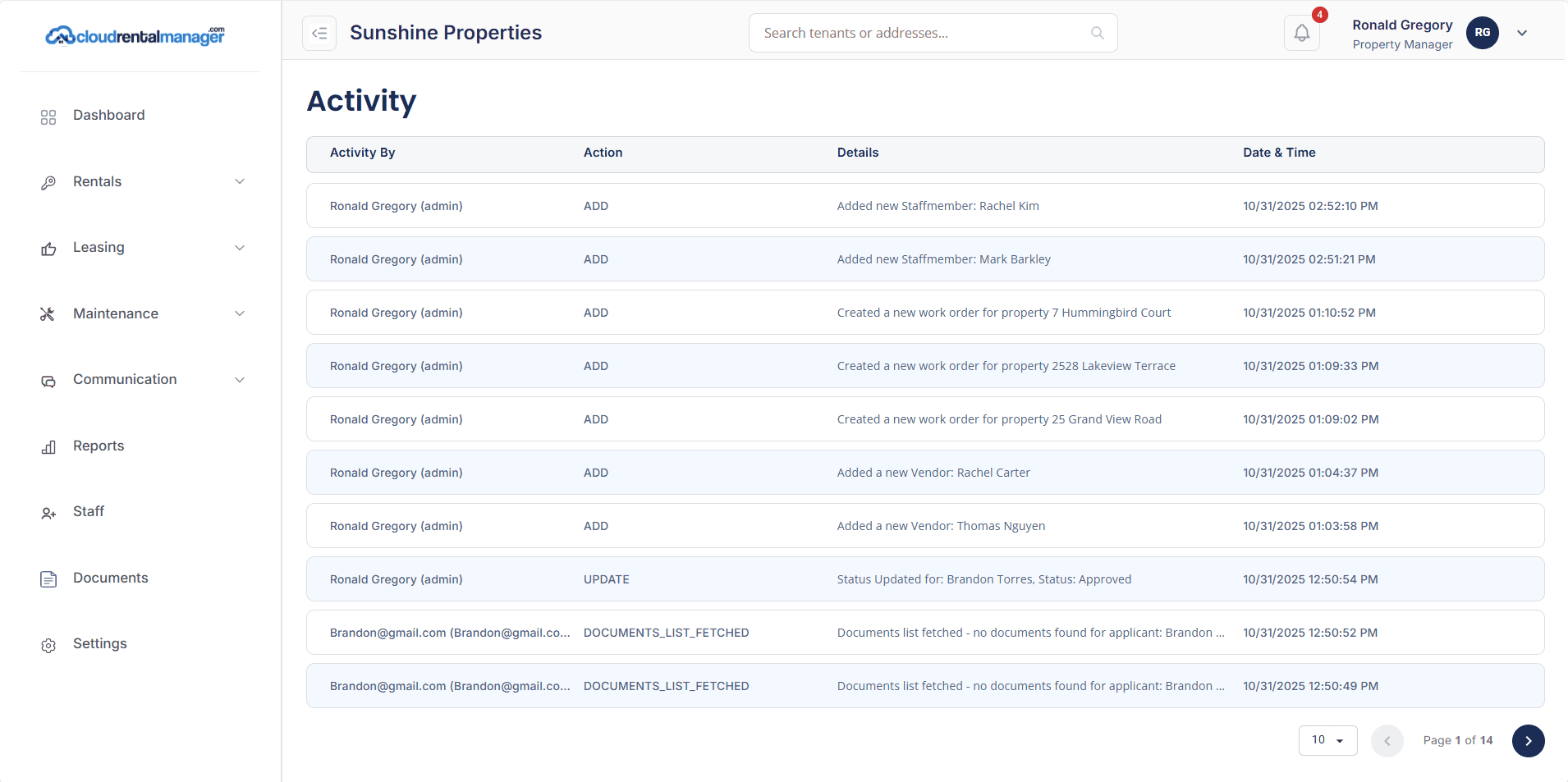Go to the next activity page

point(1528,740)
